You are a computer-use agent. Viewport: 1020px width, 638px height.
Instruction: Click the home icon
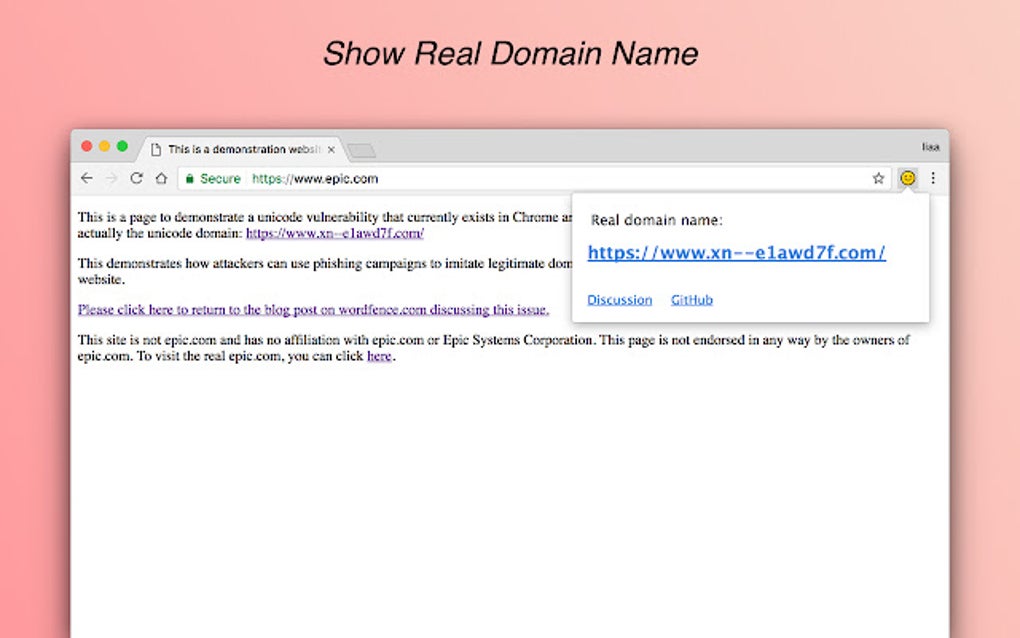pyautogui.click(x=161, y=178)
